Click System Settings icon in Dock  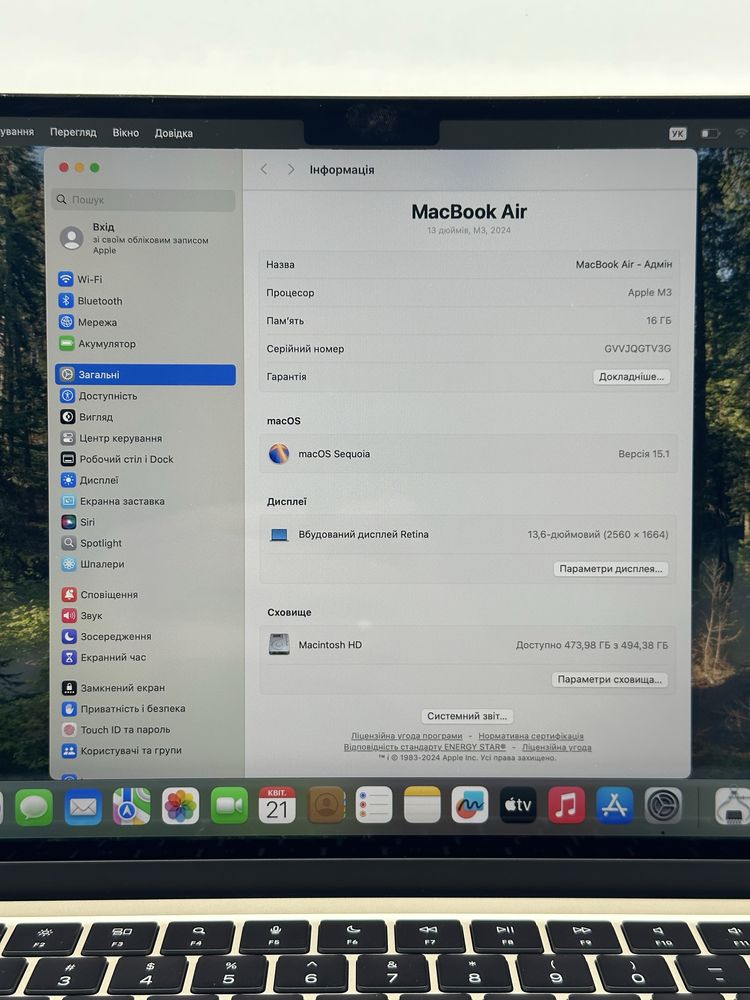(x=663, y=805)
